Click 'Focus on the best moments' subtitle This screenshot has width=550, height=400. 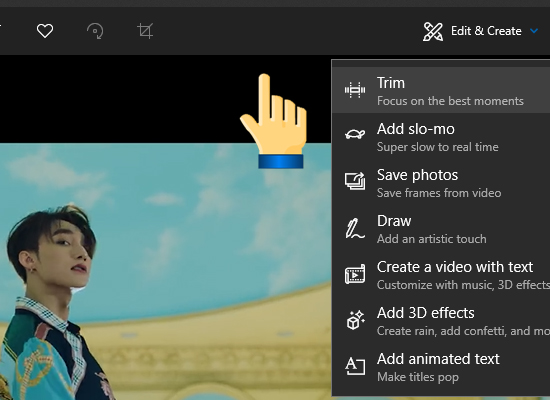click(x=450, y=101)
